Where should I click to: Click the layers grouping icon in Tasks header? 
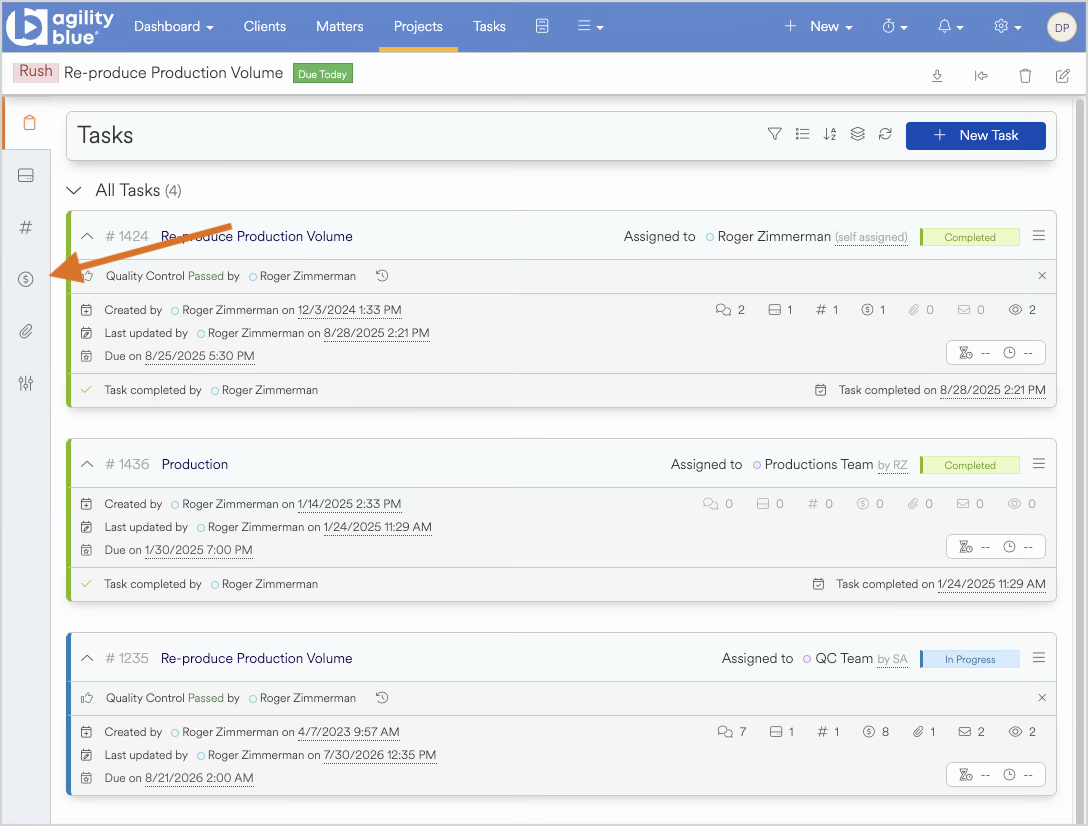click(x=858, y=134)
